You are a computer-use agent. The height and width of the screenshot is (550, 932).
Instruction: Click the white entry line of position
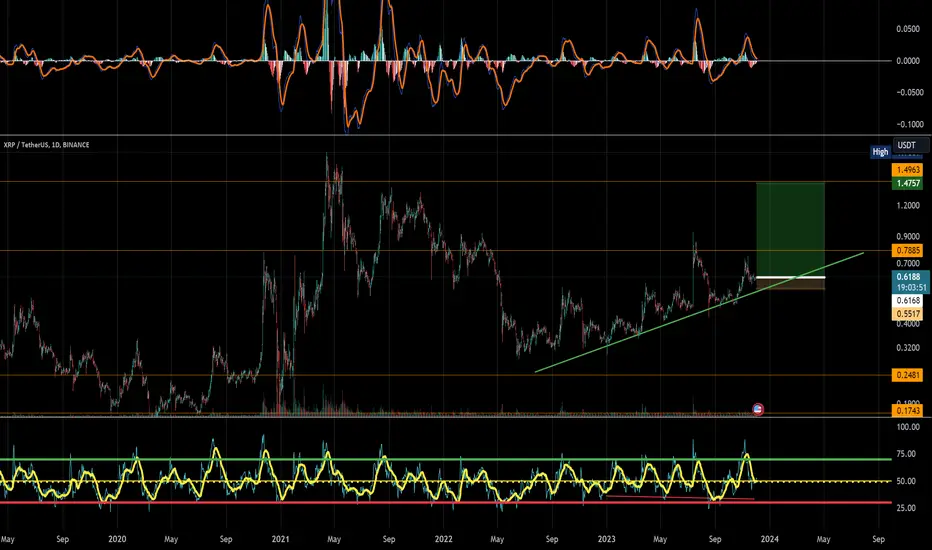(790, 278)
